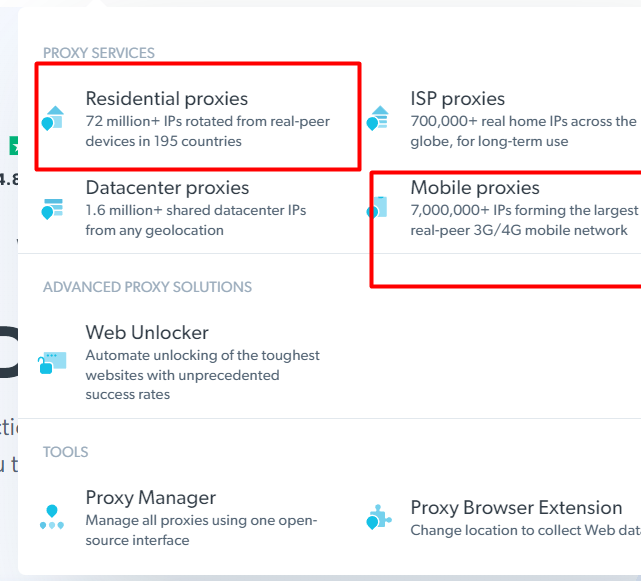This screenshot has height=581, width=641.
Task: Open the Web Unlocker title link
Action: pos(147,333)
